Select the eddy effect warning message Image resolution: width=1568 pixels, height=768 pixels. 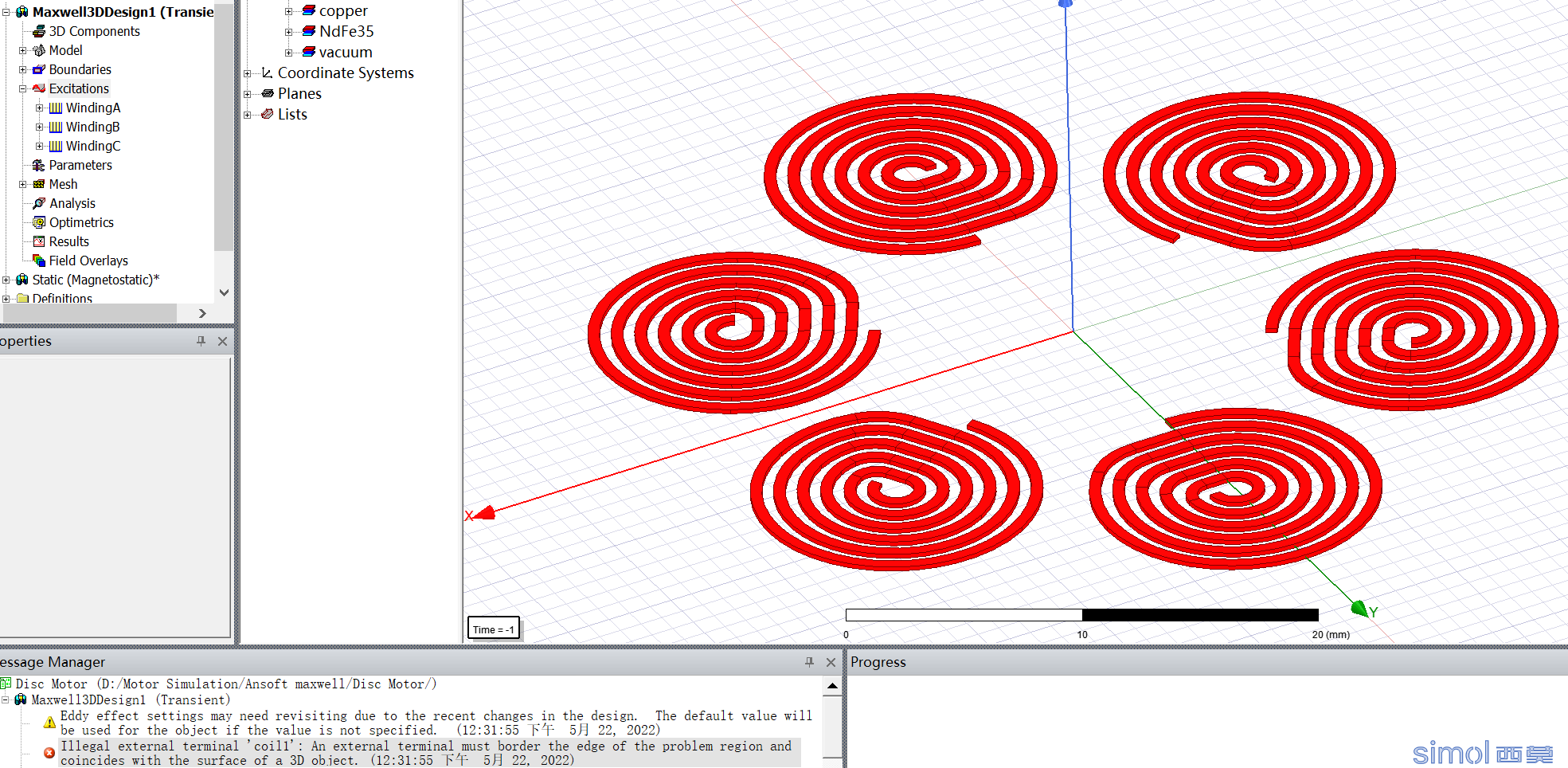[x=436, y=723]
